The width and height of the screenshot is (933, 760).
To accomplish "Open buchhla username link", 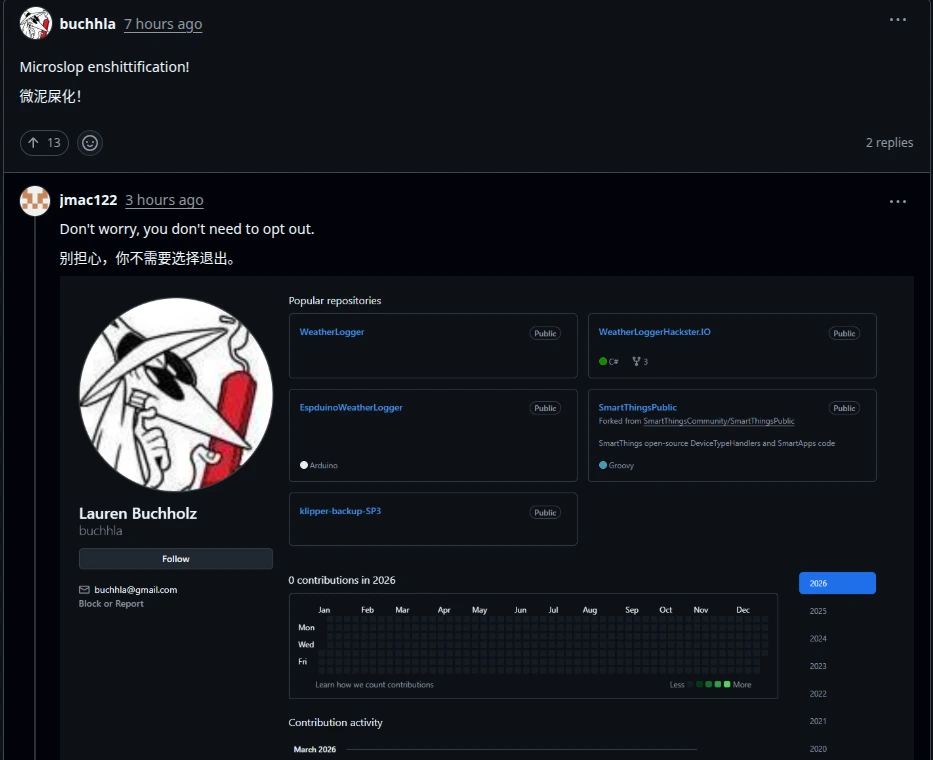I will point(87,24).
